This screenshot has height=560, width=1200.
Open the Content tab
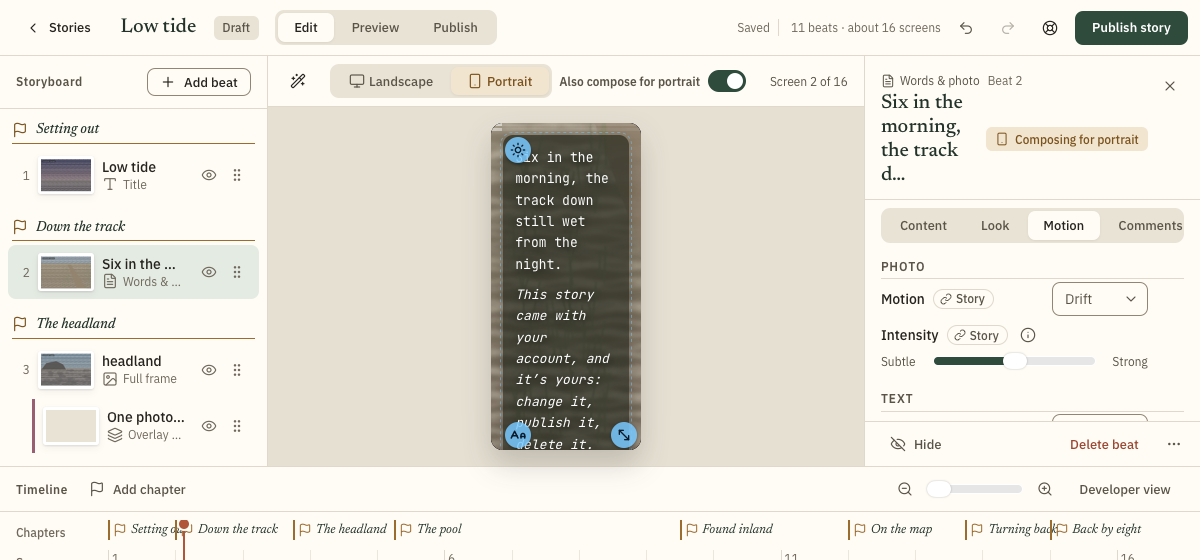pos(923,226)
